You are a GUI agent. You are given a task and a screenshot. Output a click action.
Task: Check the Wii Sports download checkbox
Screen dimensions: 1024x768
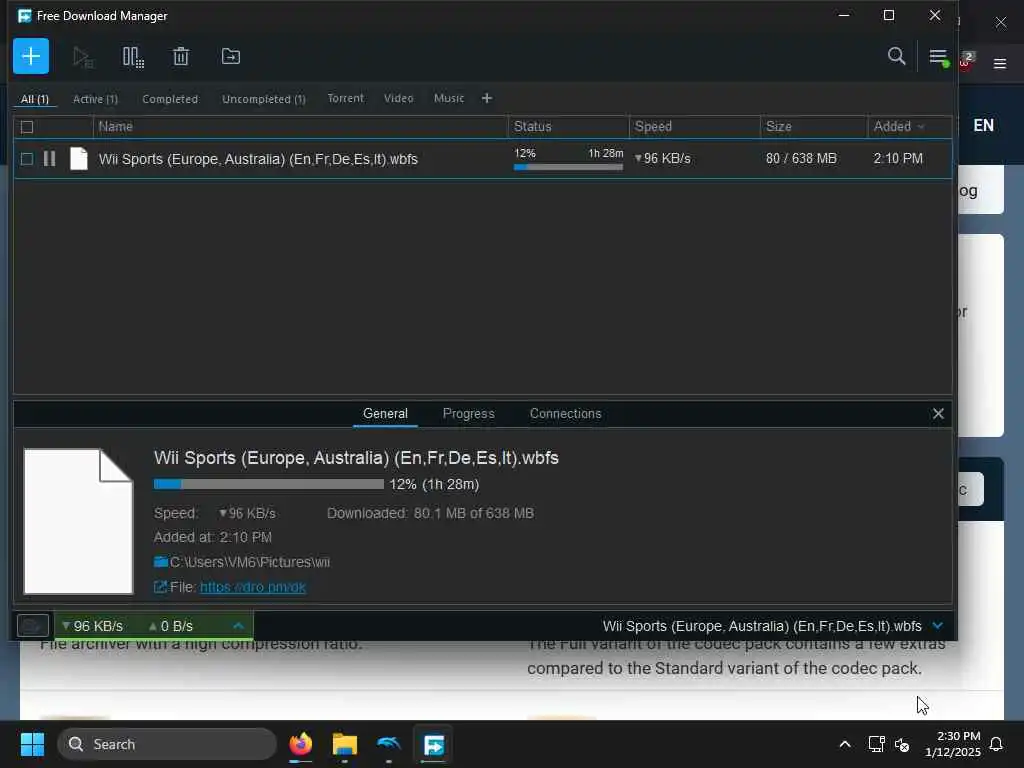click(x=27, y=159)
